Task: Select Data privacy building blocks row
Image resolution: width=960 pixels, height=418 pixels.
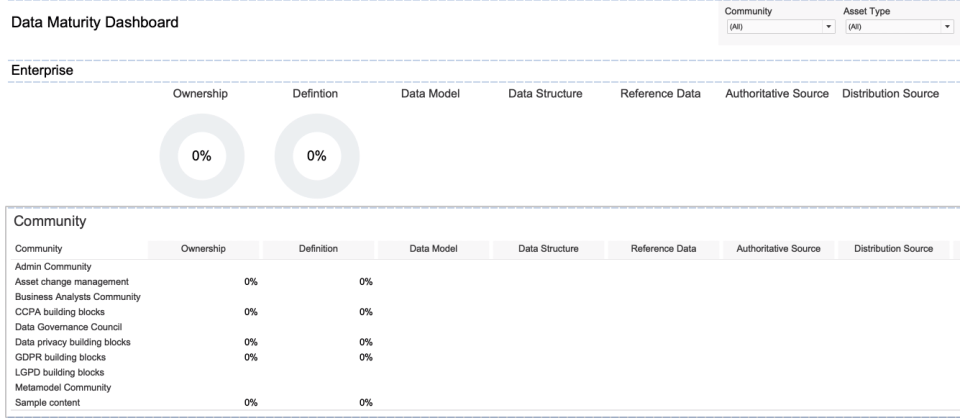Action: pyautogui.click(x=72, y=342)
